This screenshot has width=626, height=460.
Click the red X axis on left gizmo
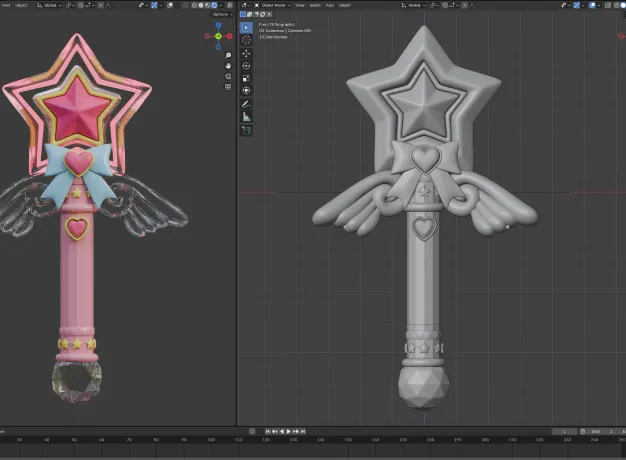point(230,36)
